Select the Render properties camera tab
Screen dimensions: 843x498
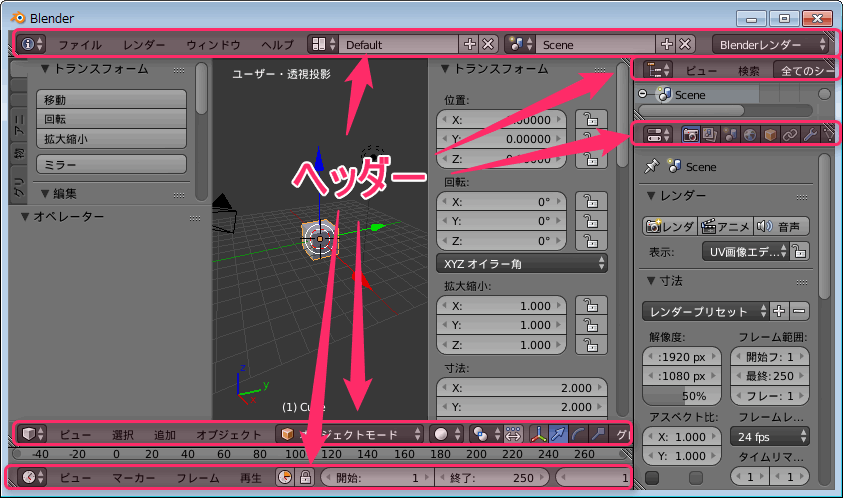[x=690, y=134]
